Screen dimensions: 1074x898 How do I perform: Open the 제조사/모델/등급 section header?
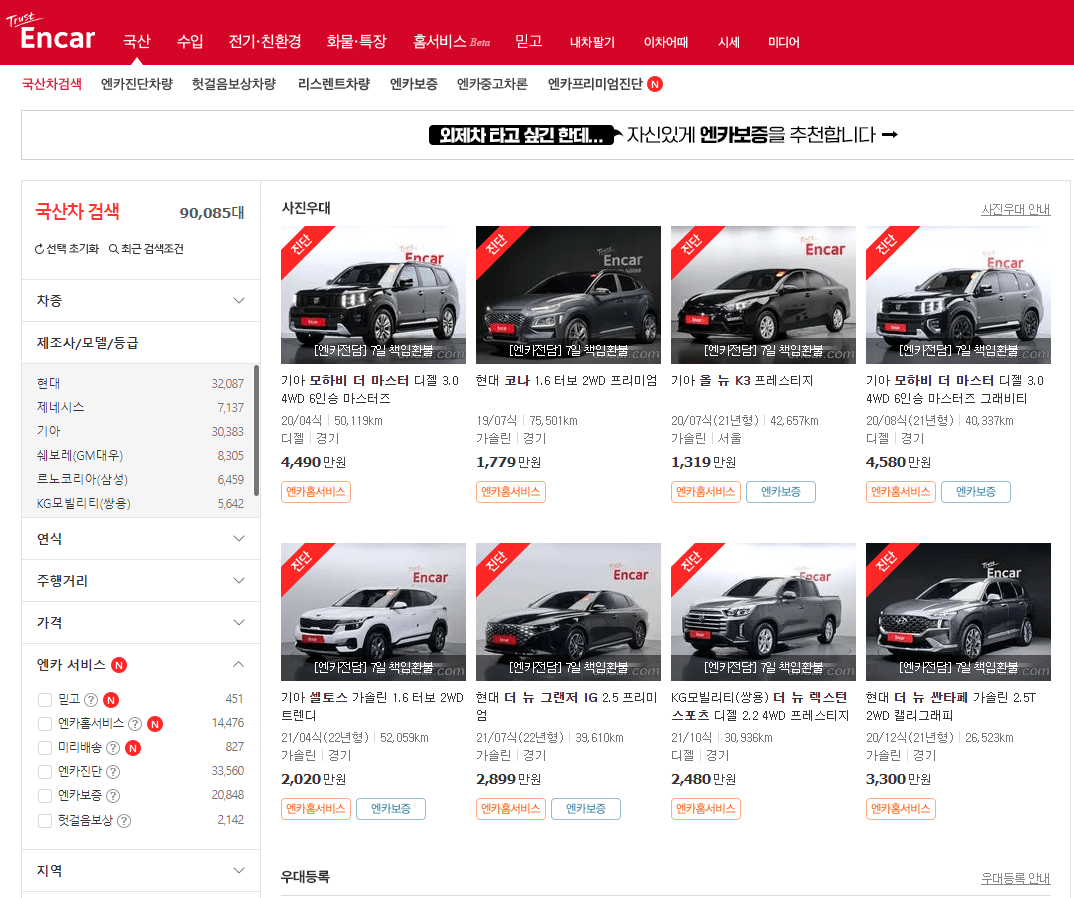[x=140, y=342]
